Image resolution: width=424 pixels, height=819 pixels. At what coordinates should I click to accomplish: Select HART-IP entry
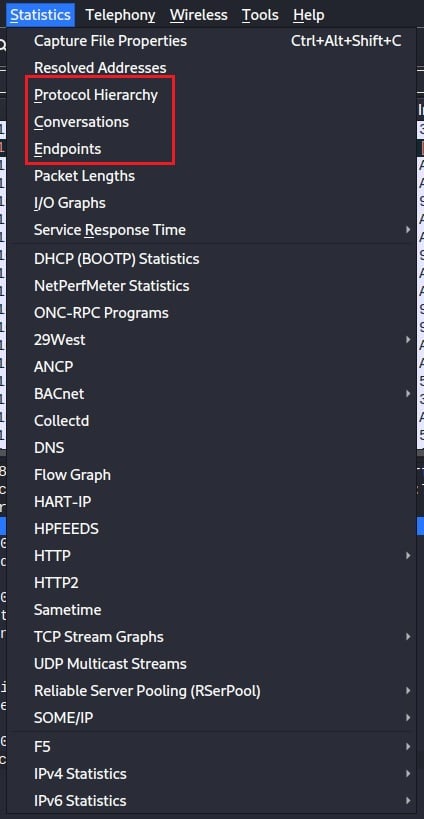click(211, 502)
